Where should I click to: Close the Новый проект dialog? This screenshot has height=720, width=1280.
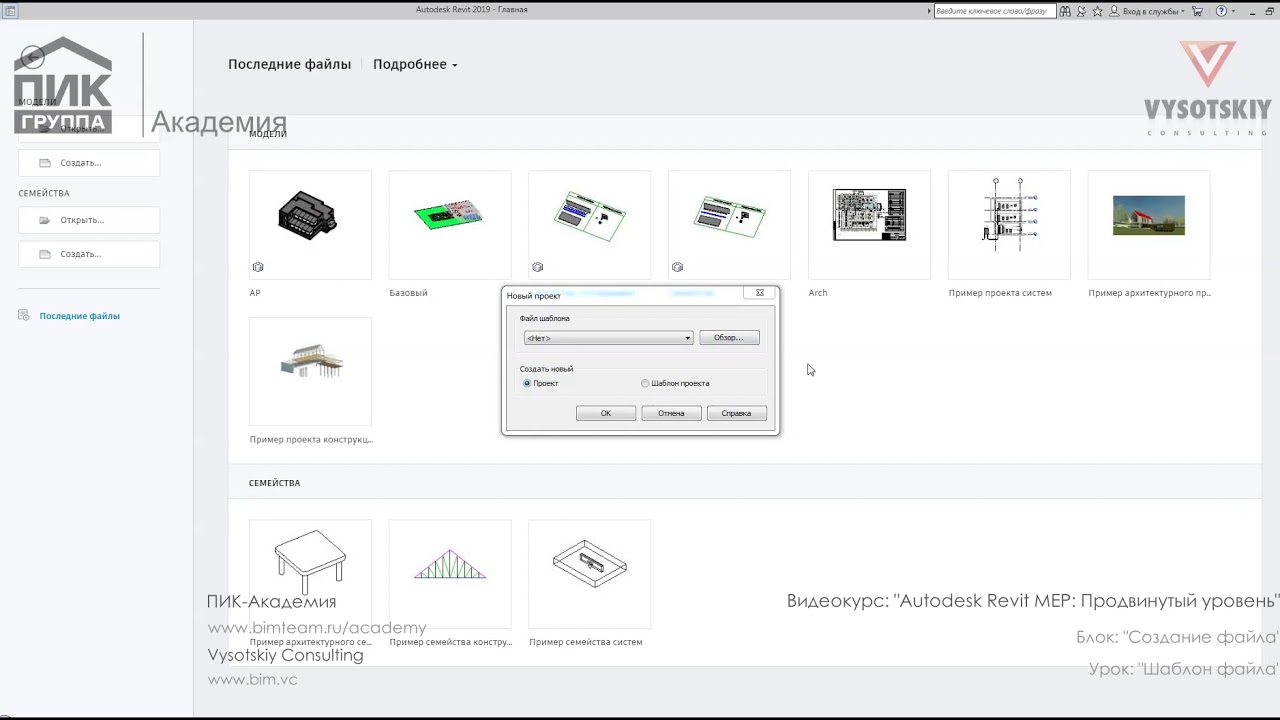point(759,293)
